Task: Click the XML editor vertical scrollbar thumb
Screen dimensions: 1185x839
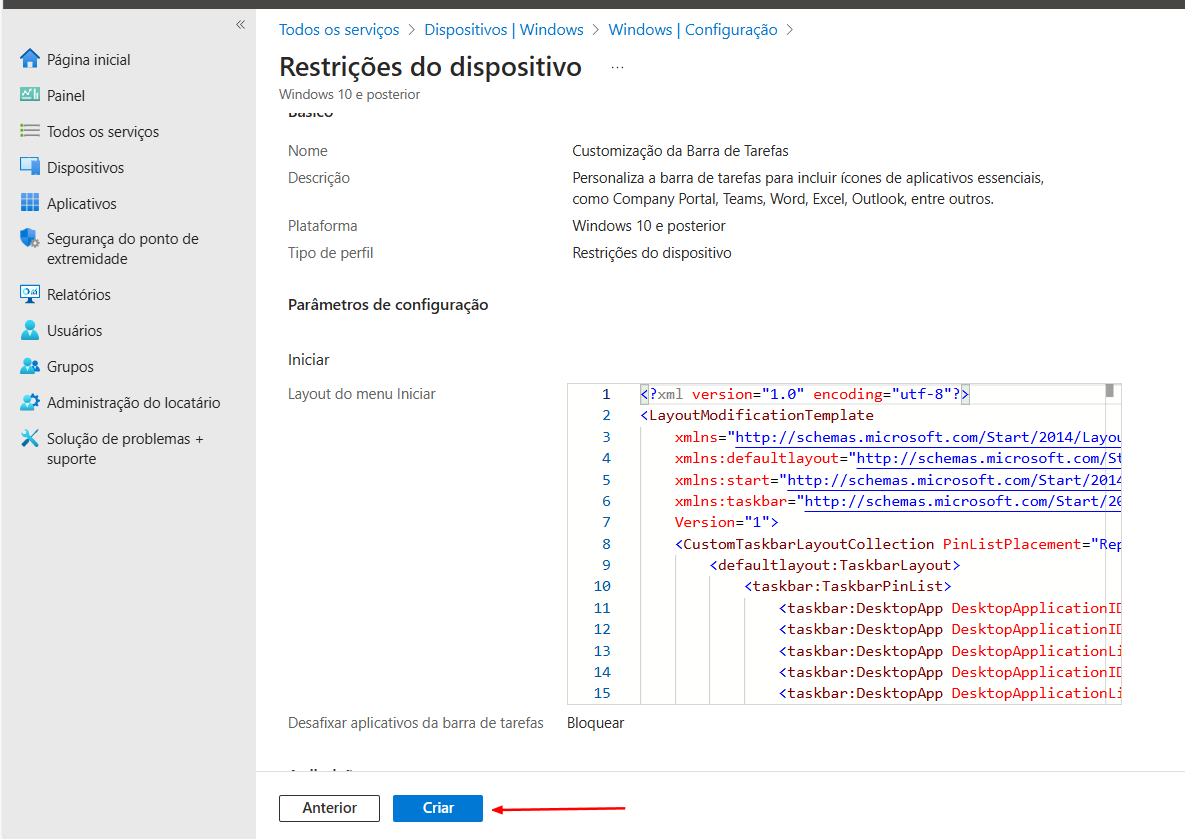Action: (1109, 391)
